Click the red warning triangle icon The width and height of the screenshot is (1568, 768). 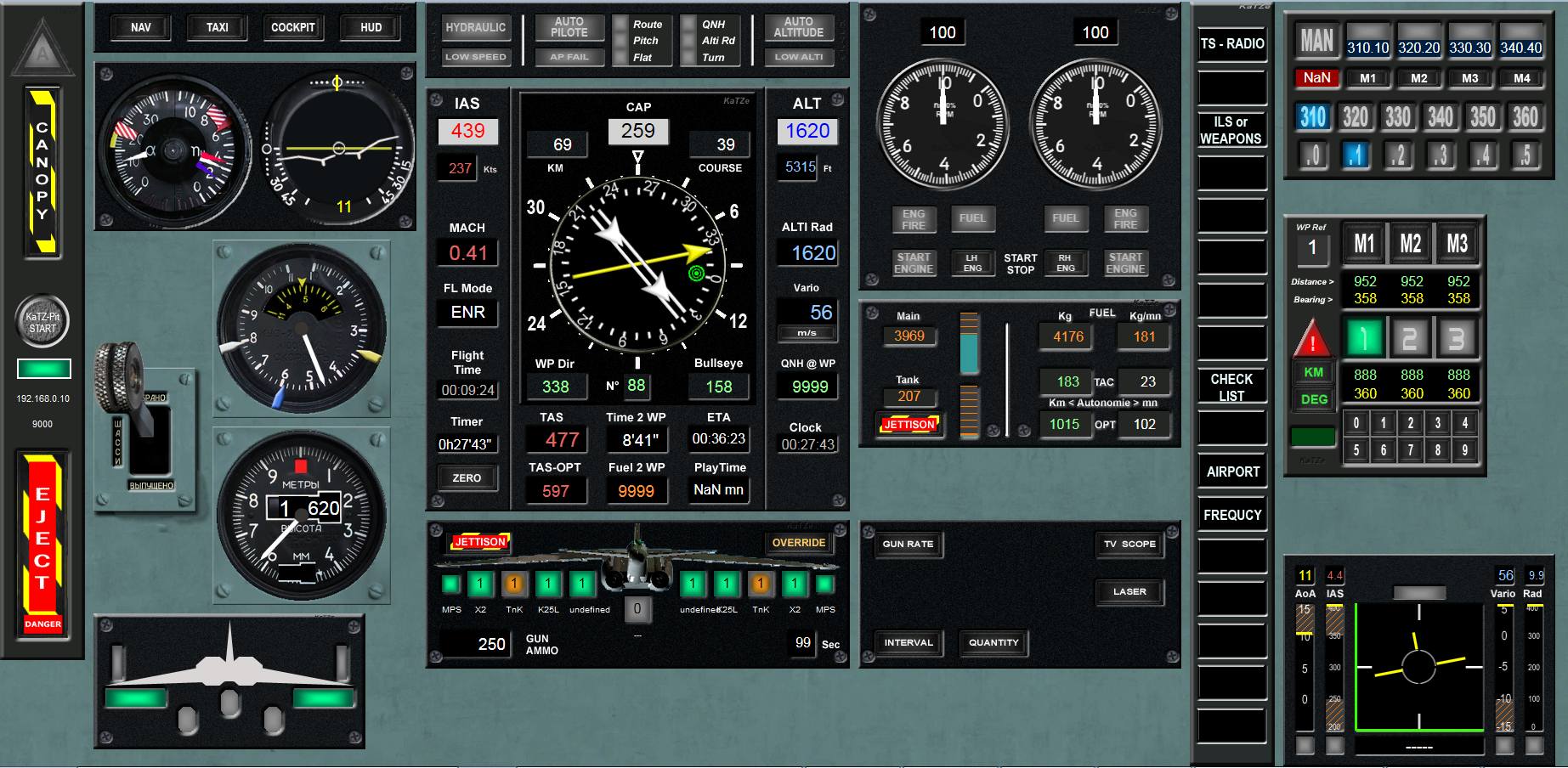click(1312, 339)
